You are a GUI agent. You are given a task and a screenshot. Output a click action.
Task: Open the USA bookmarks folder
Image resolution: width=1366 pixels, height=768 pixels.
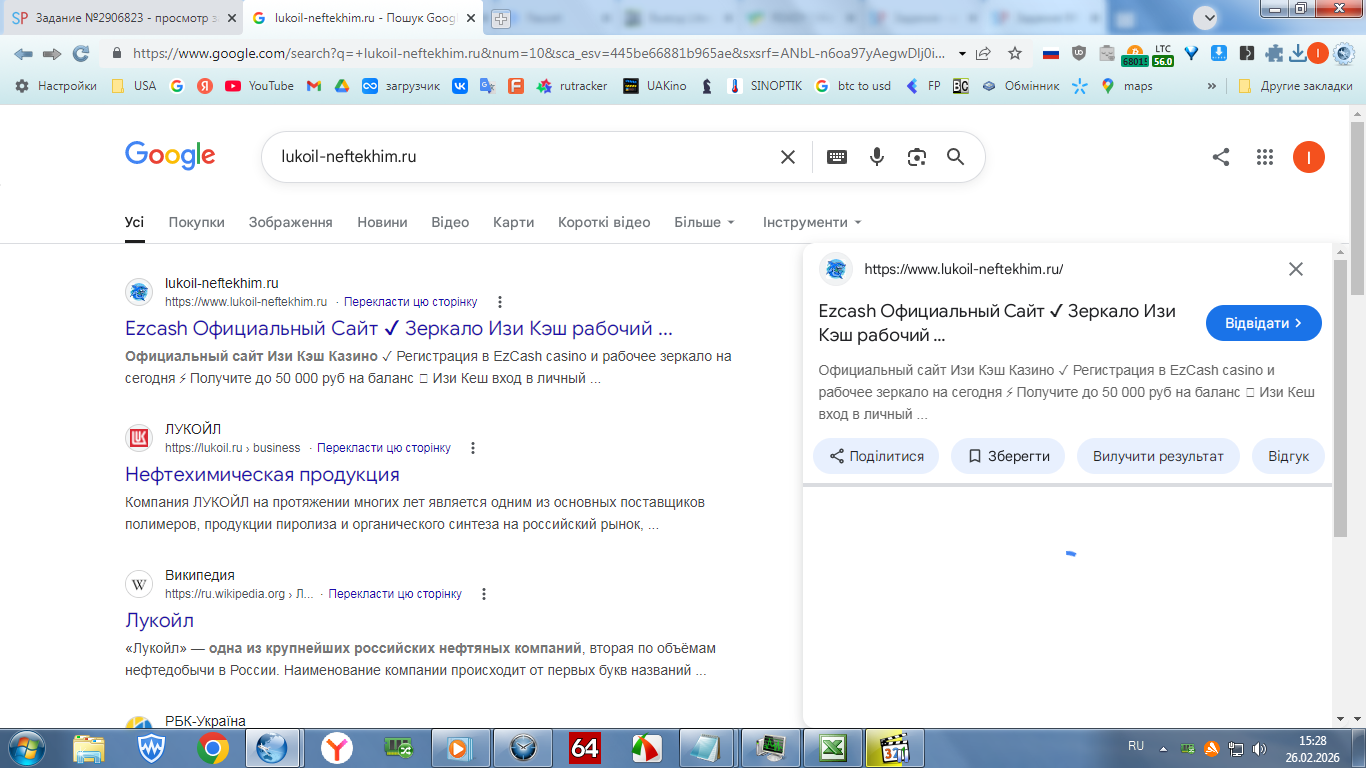(x=134, y=86)
